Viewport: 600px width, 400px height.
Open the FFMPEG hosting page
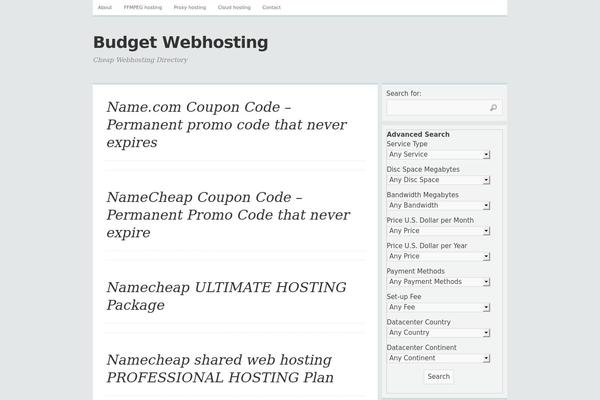(x=143, y=7)
